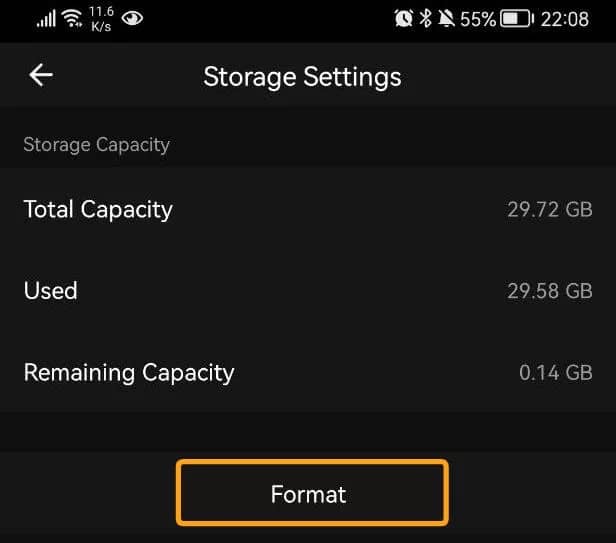
Task: Tap the 55% battery percentage text
Action: (x=478, y=19)
